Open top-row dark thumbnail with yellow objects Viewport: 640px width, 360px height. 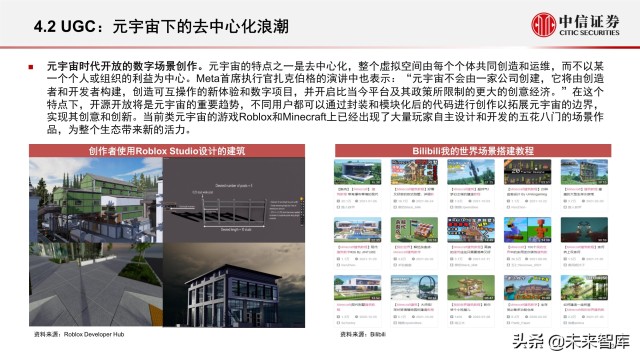click(x=527, y=172)
